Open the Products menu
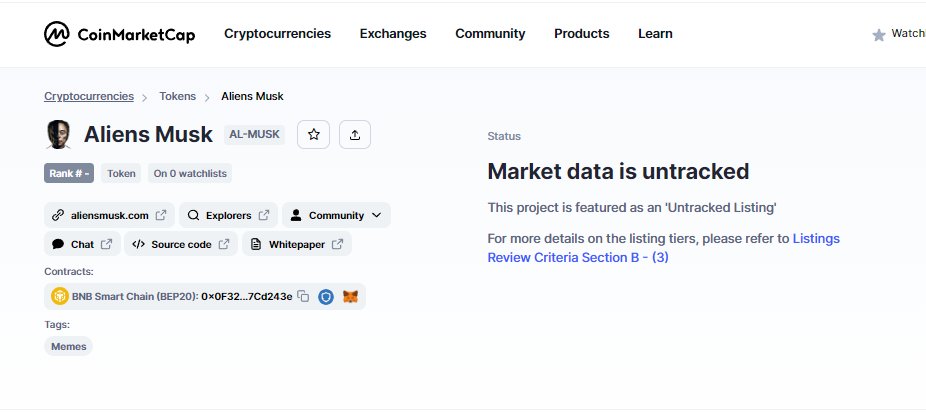 tap(582, 34)
